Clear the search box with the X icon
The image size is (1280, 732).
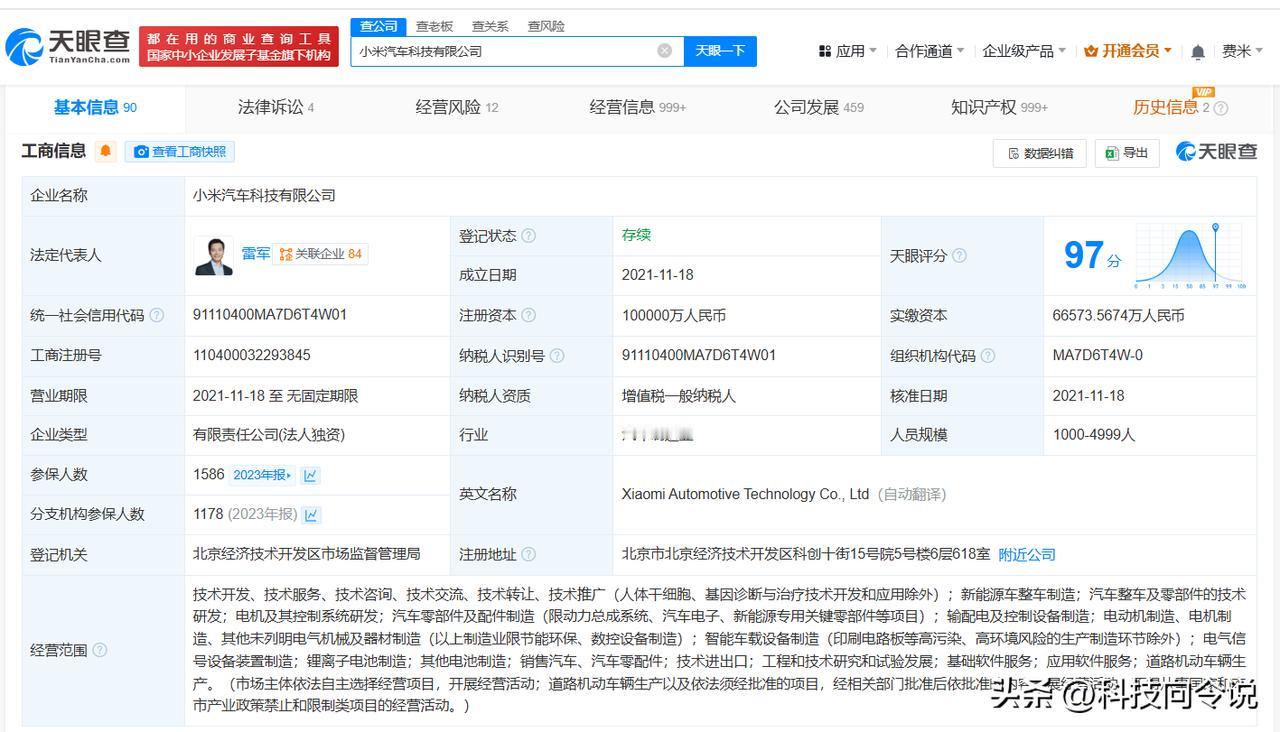664,51
